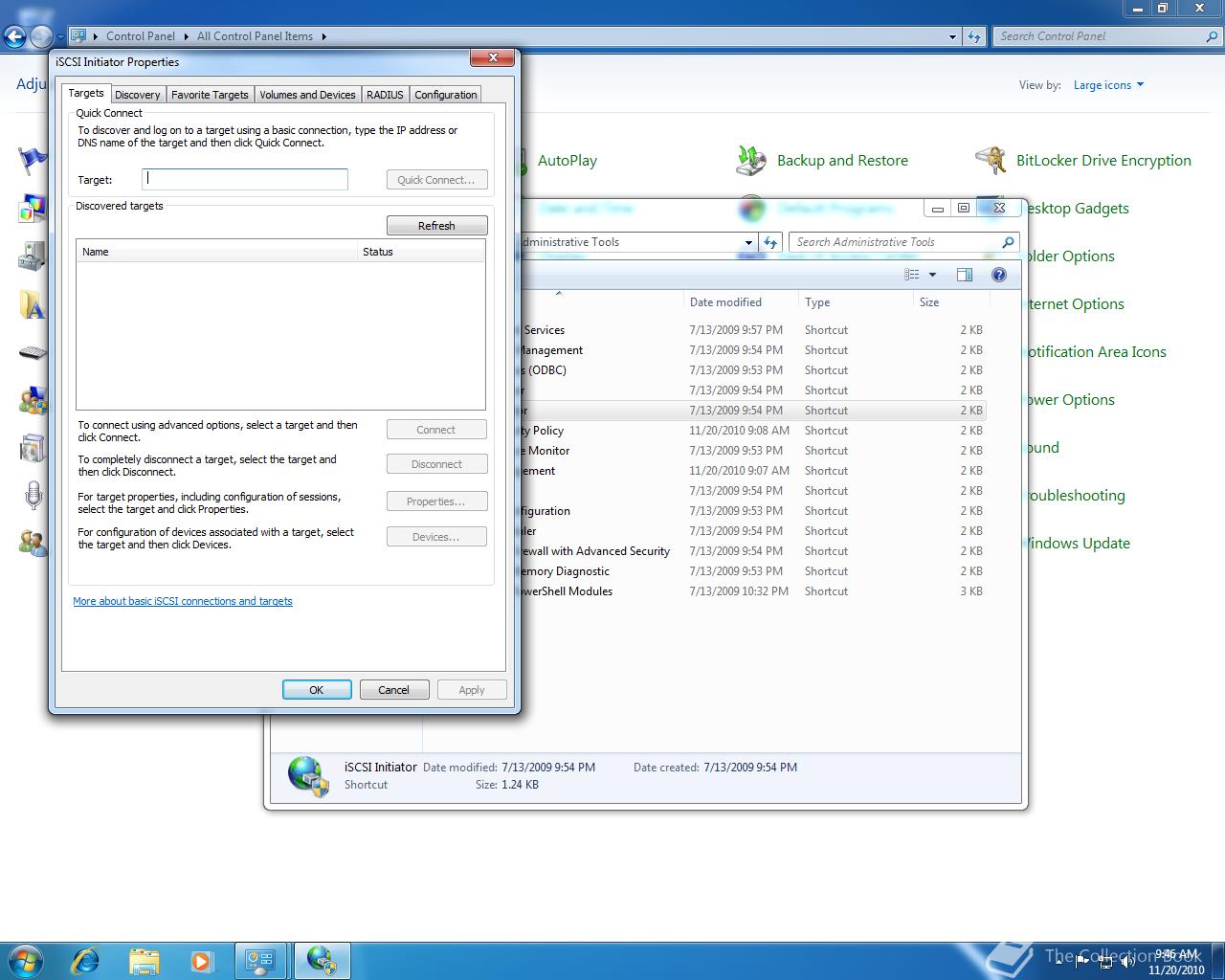Switch to the Discovery tab
Viewport: 1225px width, 980px height.
[138, 95]
